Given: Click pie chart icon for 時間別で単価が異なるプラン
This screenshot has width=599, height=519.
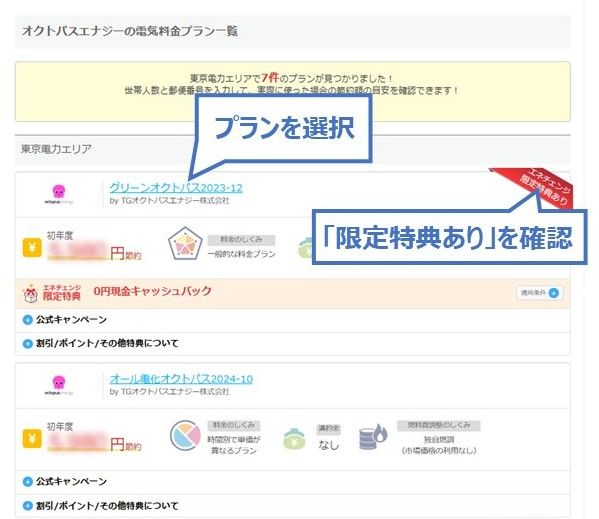Looking at the screenshot, I should pyautogui.click(x=185, y=436).
